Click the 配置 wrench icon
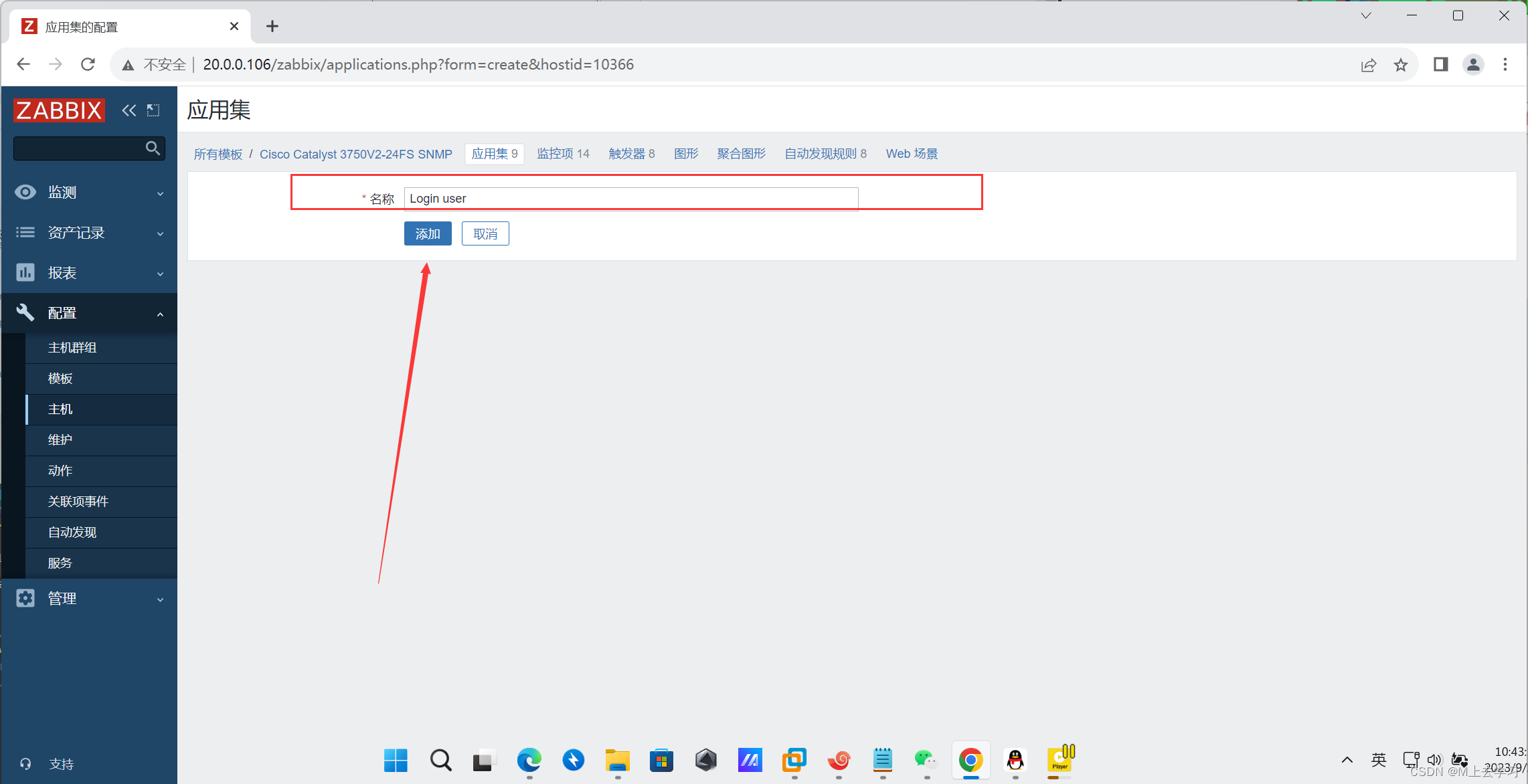Viewport: 1528px width, 784px height. coord(25,312)
